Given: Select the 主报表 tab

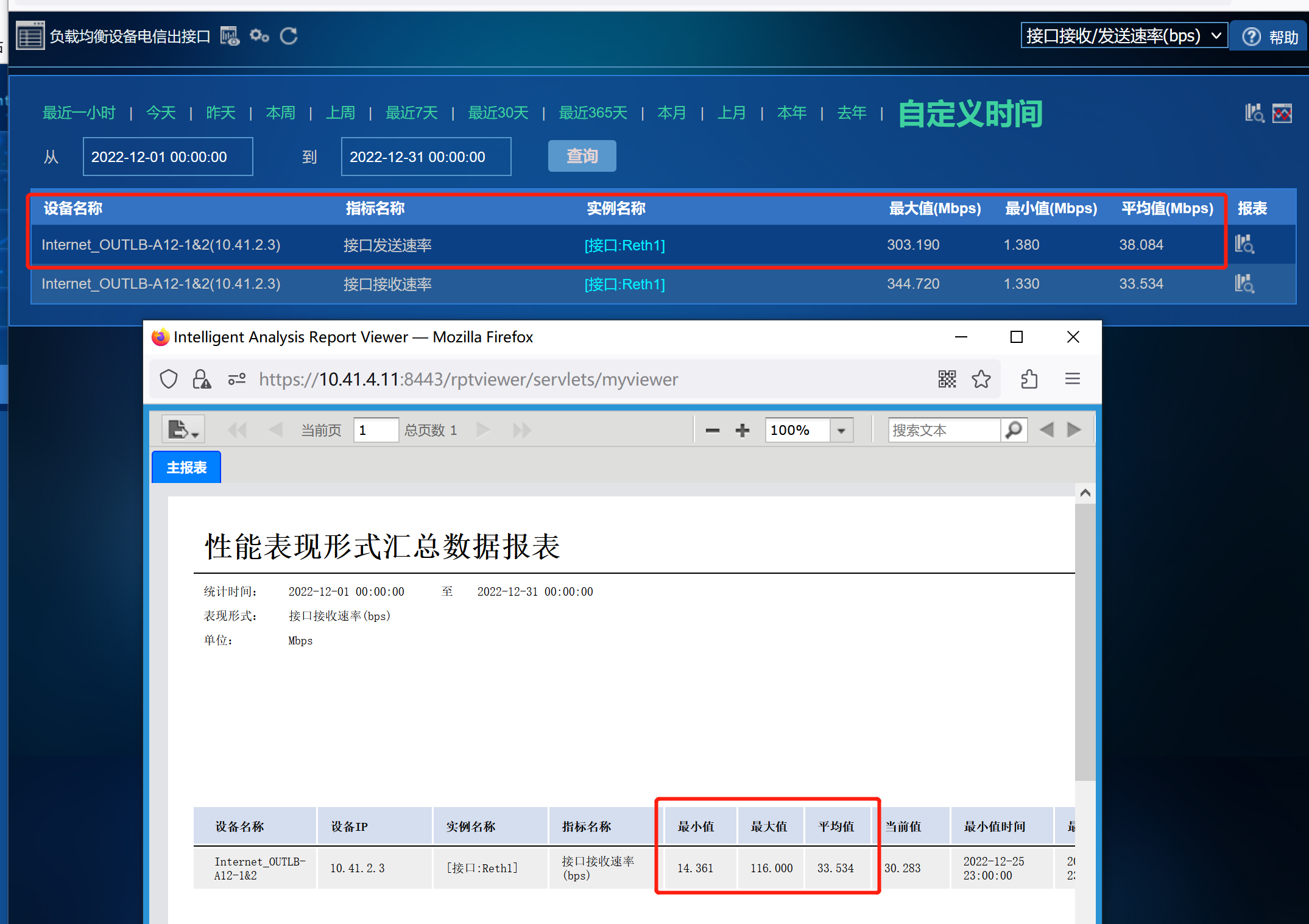Looking at the screenshot, I should tap(186, 468).
